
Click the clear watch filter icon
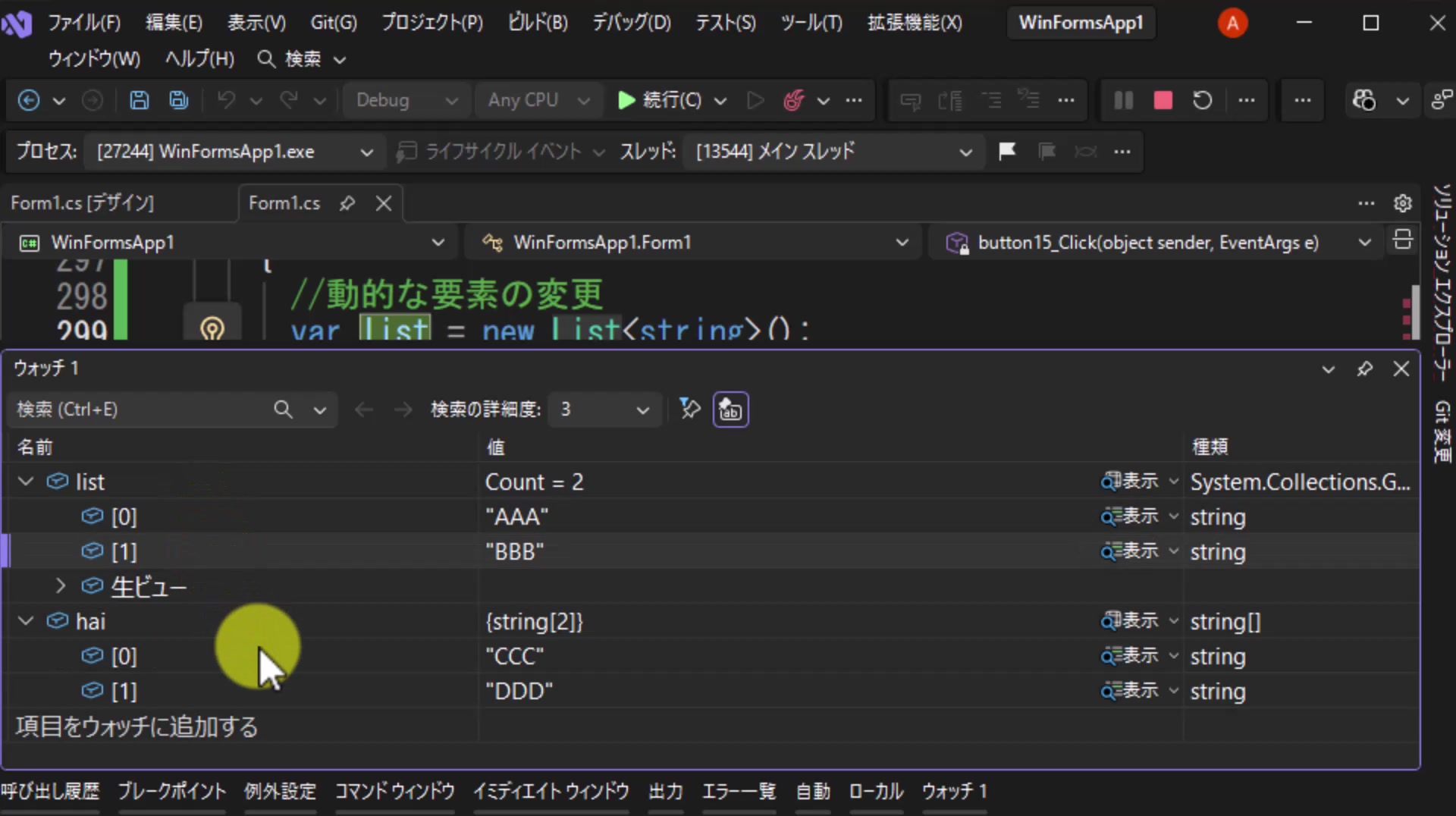pos(689,409)
